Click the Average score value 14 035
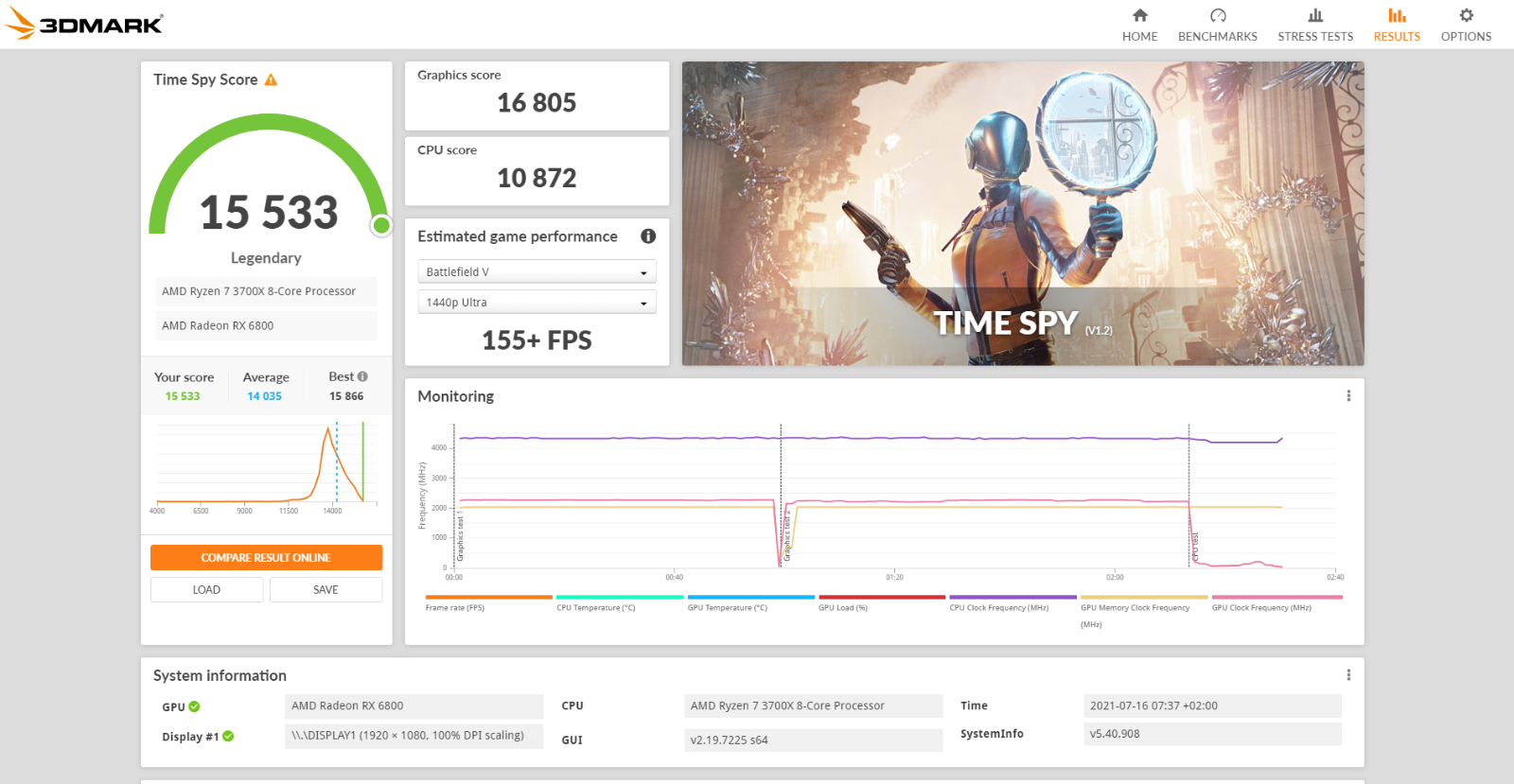Image resolution: width=1514 pixels, height=784 pixels. coord(264,396)
